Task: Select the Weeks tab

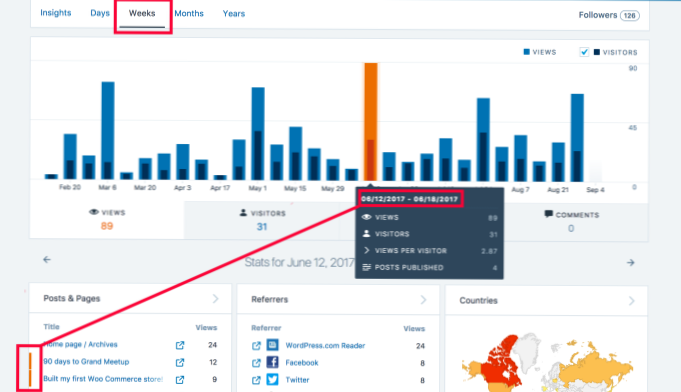Action: 142,13
